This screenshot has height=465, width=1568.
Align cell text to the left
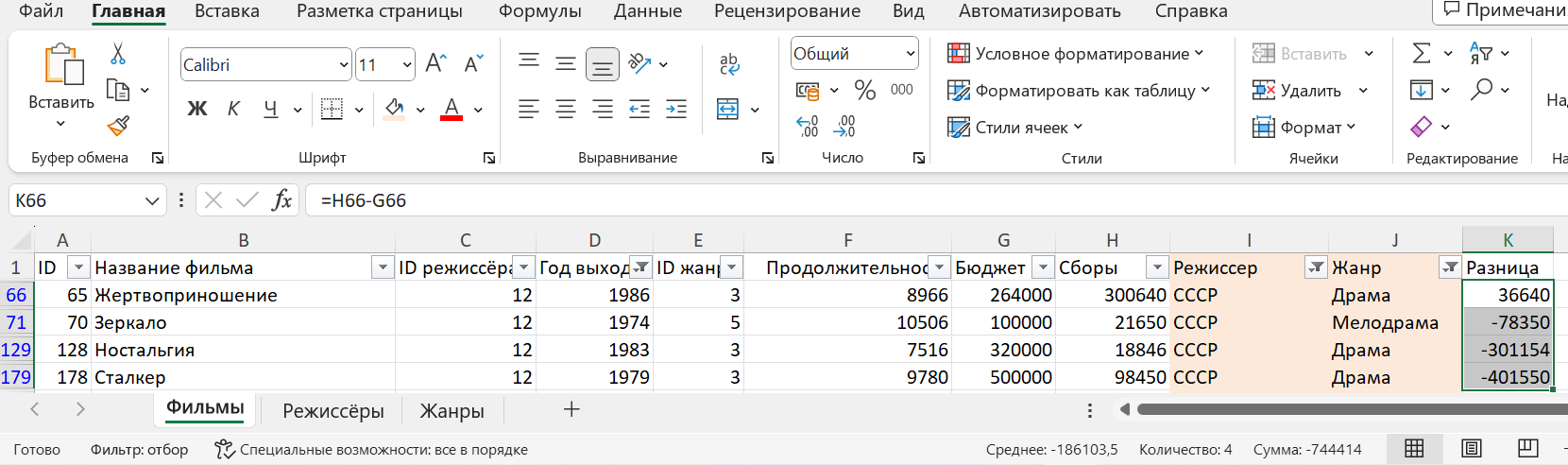(x=529, y=110)
